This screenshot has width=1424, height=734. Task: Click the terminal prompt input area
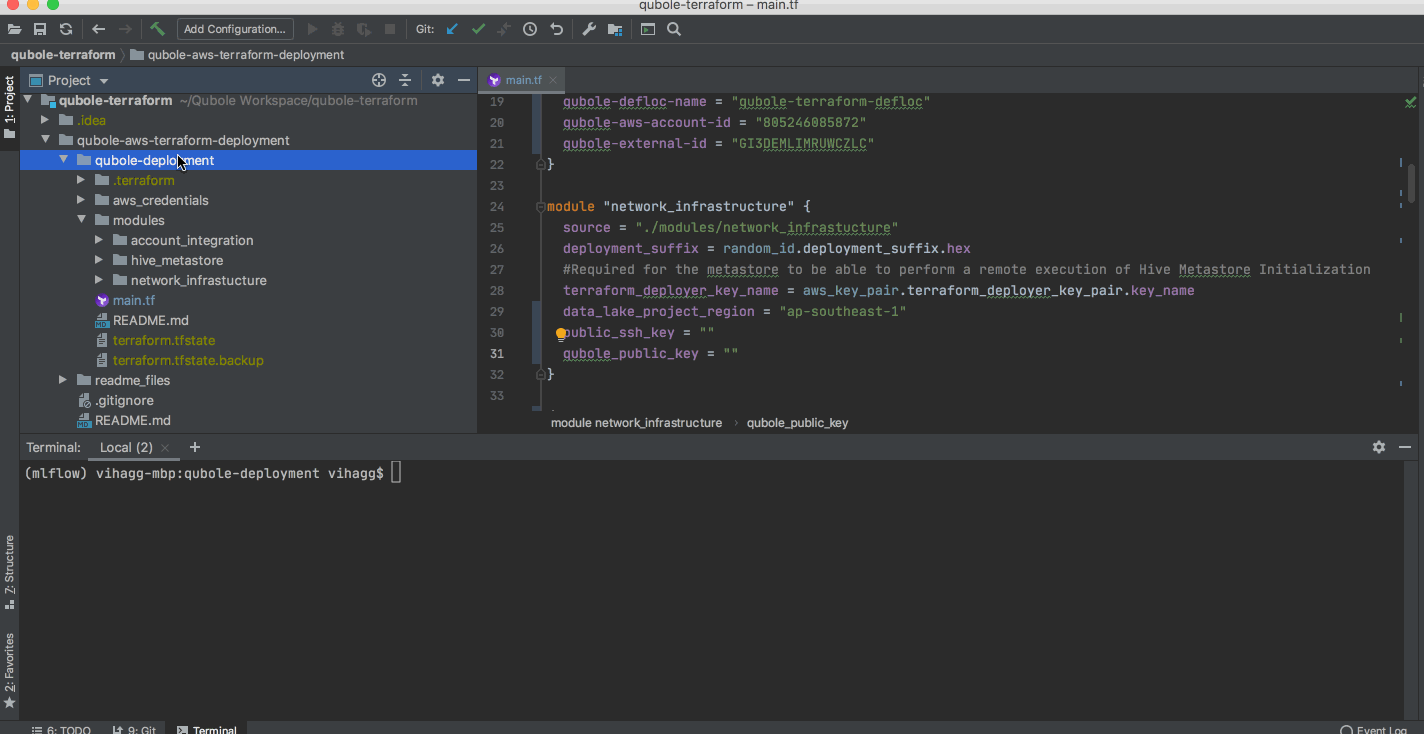pos(396,473)
